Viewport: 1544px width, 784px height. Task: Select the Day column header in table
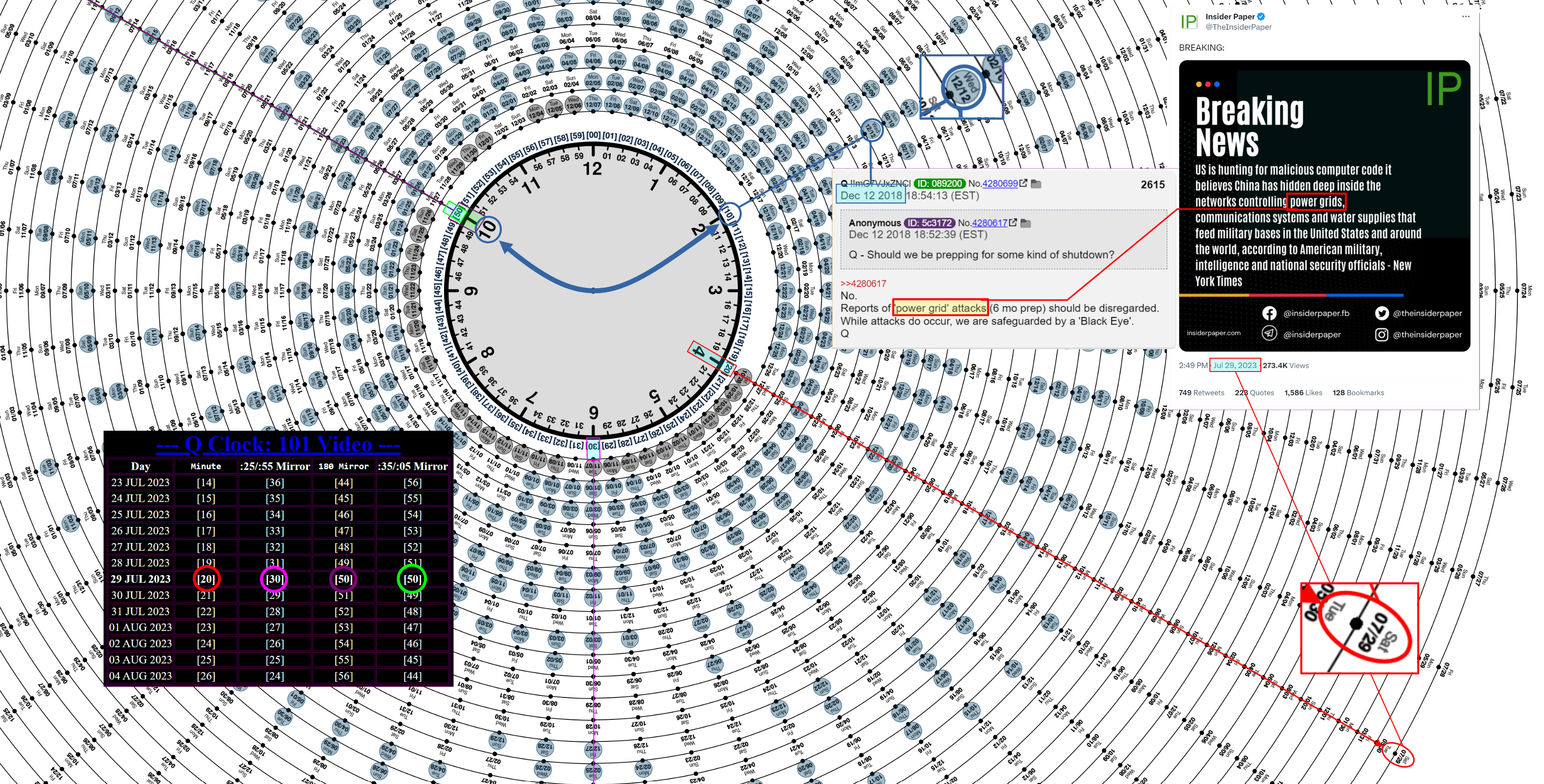(x=140, y=466)
